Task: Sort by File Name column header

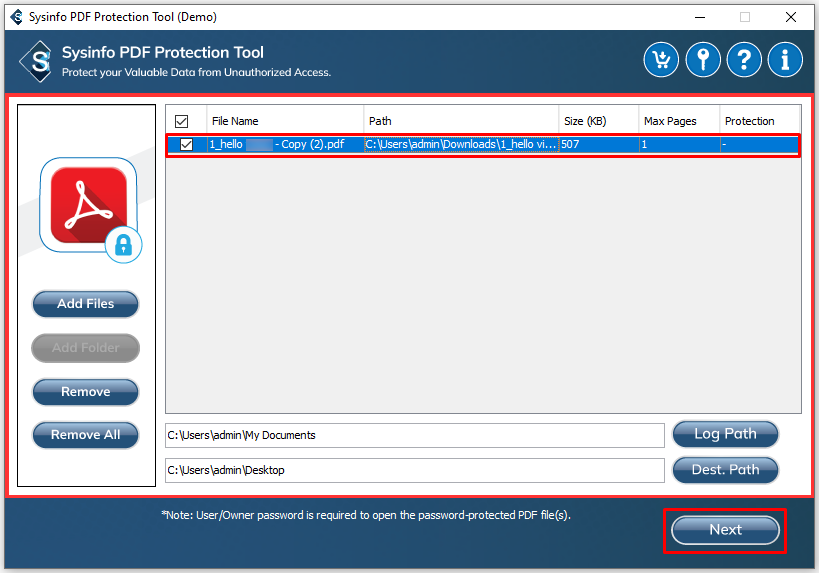Action: [285, 121]
